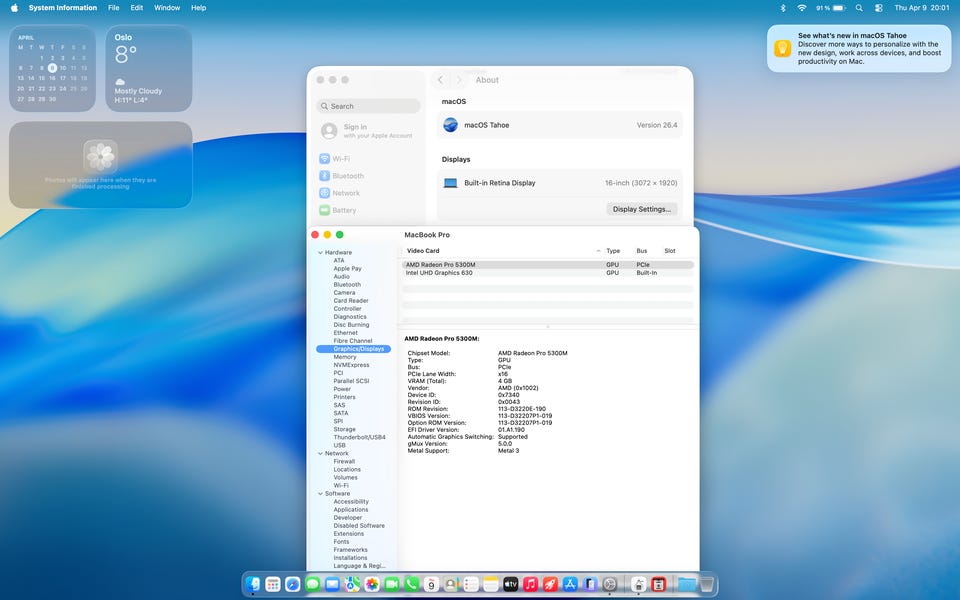The image size is (960, 600).
Task: Click the date and time in menu bar
Action: pyautogui.click(x=921, y=8)
